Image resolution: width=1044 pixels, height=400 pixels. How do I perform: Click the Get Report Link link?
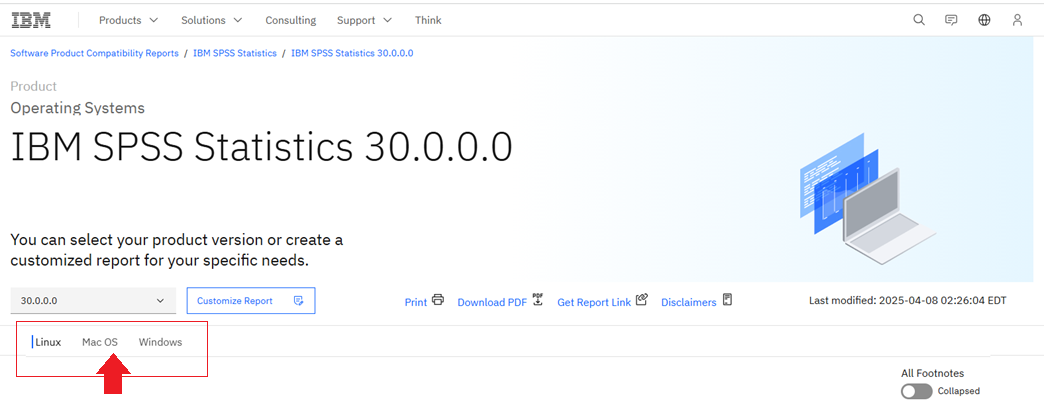coord(594,302)
